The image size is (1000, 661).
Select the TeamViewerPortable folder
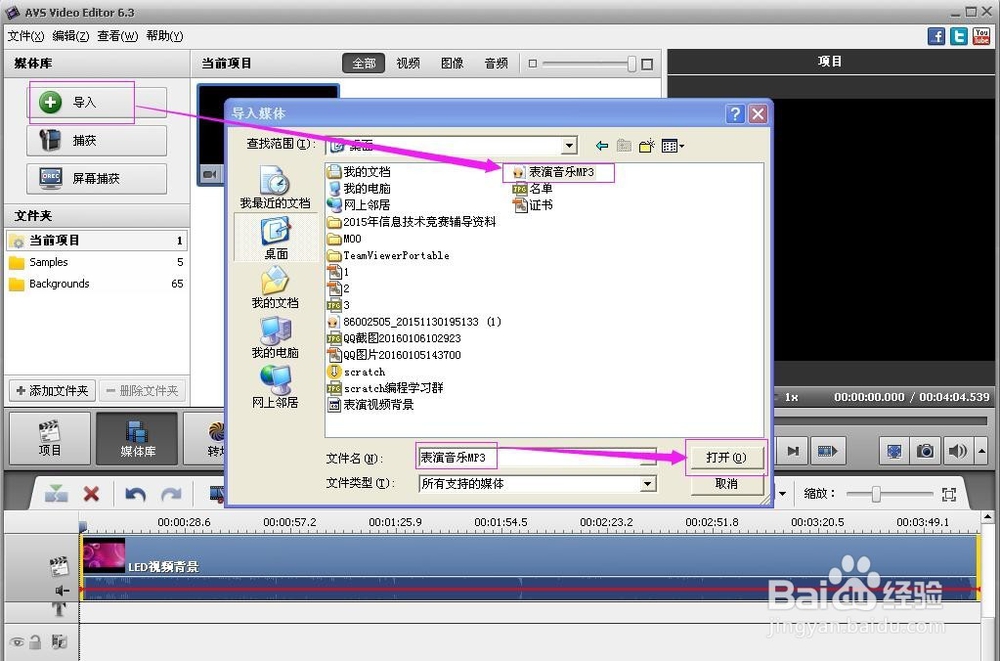pos(388,255)
